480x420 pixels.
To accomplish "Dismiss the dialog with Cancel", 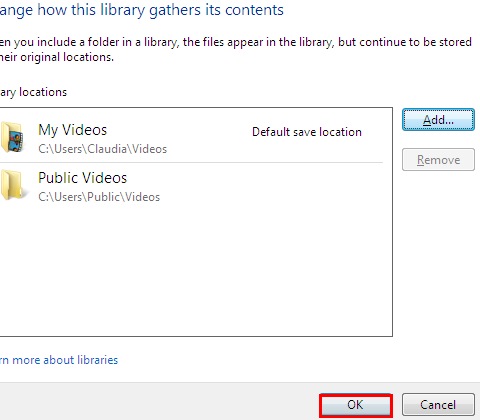I will point(438,405).
